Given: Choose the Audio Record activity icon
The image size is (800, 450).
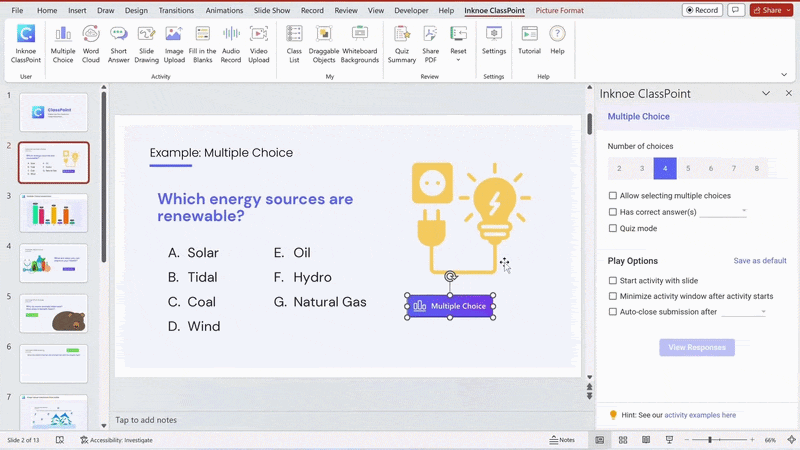Looking at the screenshot, I should pos(231,36).
